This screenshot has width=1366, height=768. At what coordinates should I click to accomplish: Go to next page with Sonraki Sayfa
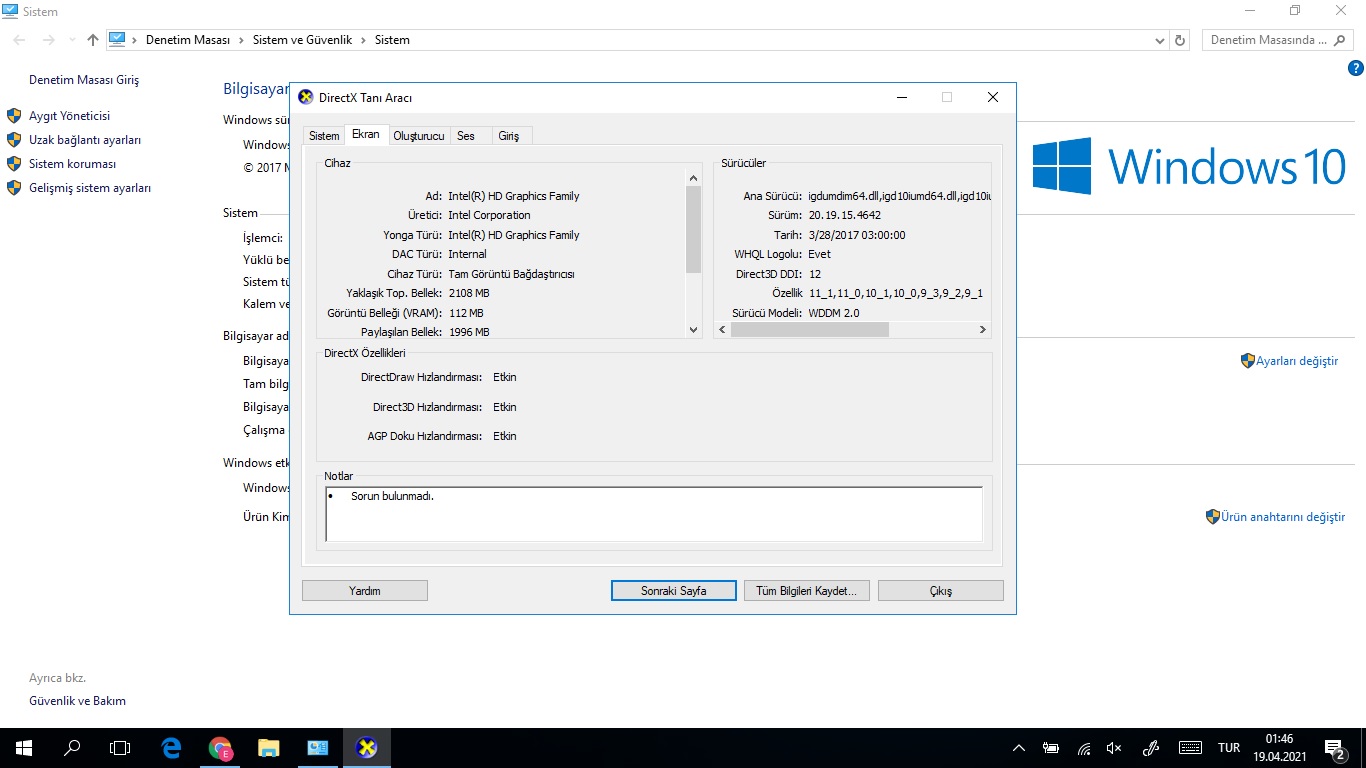[674, 591]
